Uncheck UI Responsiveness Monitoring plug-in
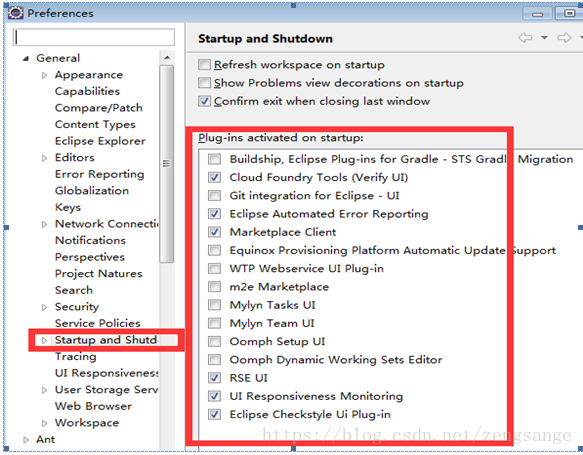583x455 pixels. pyautogui.click(x=214, y=396)
